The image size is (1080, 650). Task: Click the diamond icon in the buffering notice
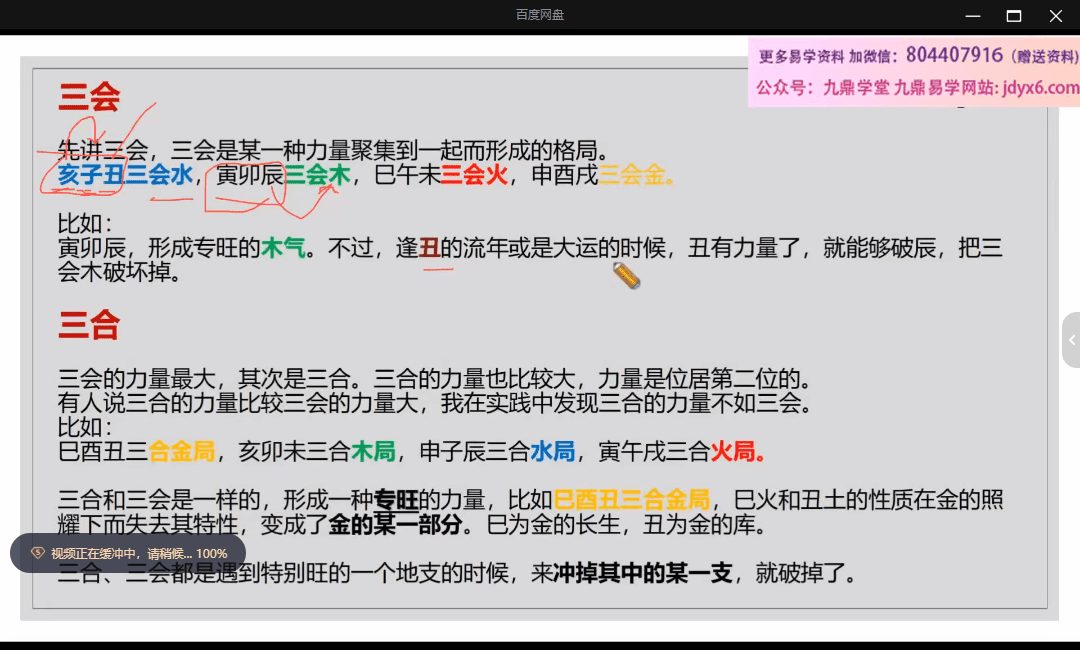(37, 553)
